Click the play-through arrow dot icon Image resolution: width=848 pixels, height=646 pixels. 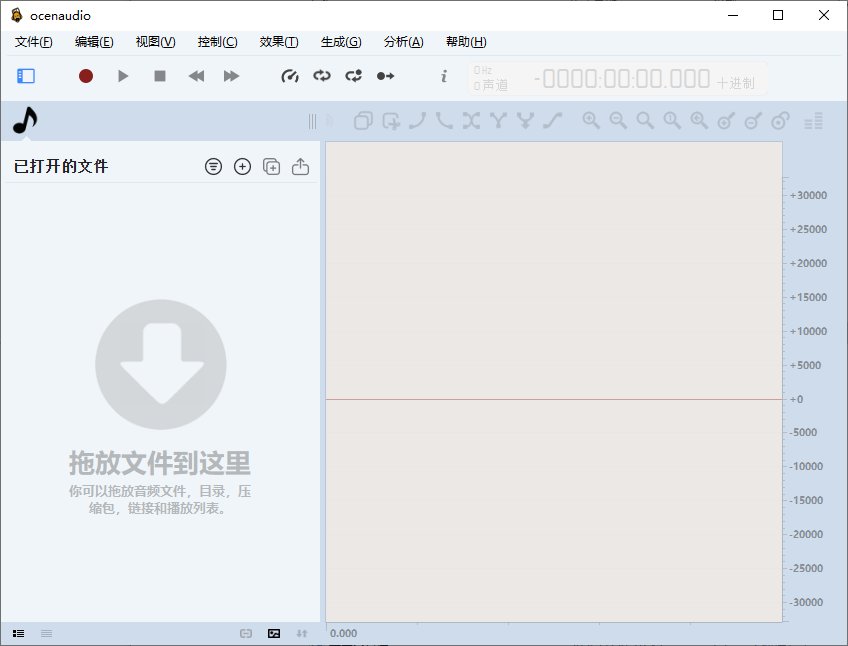[386, 76]
